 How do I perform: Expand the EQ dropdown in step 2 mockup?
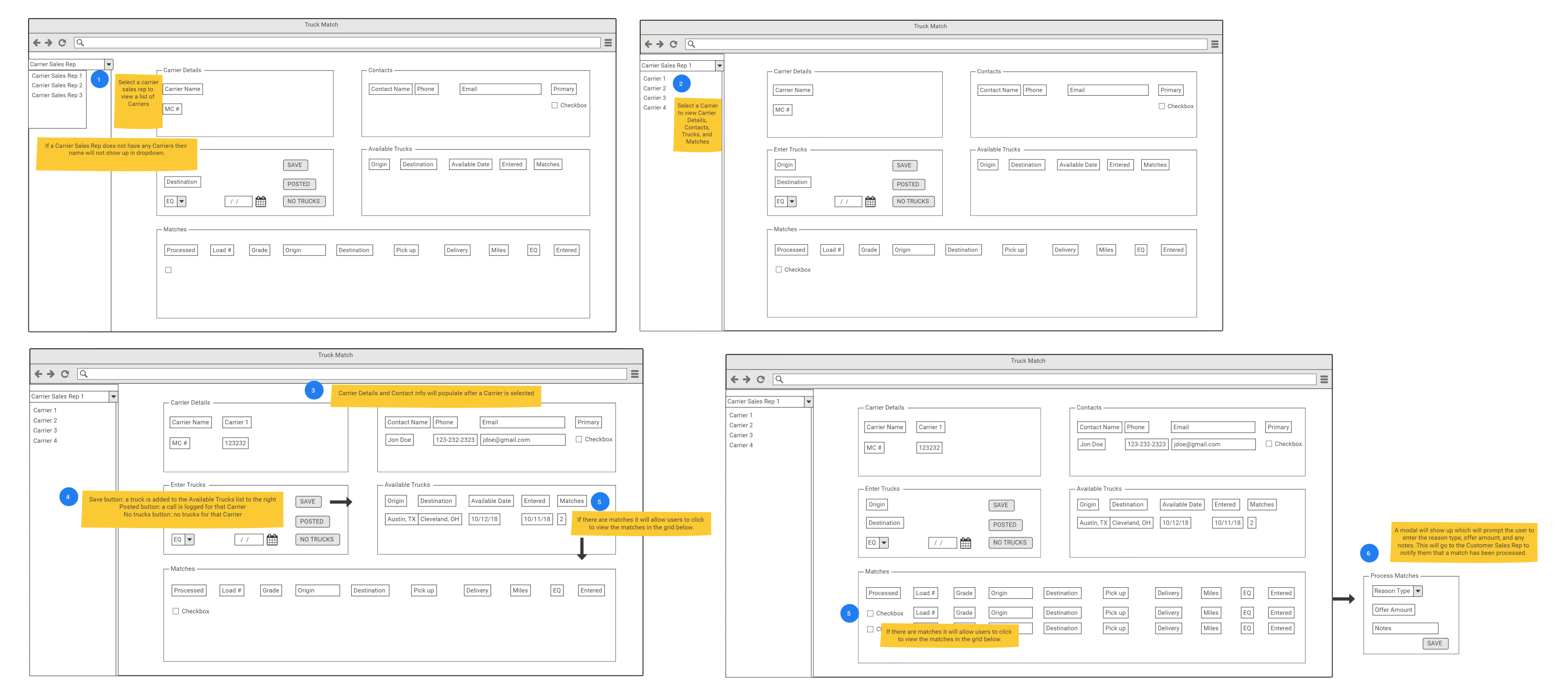(791, 201)
